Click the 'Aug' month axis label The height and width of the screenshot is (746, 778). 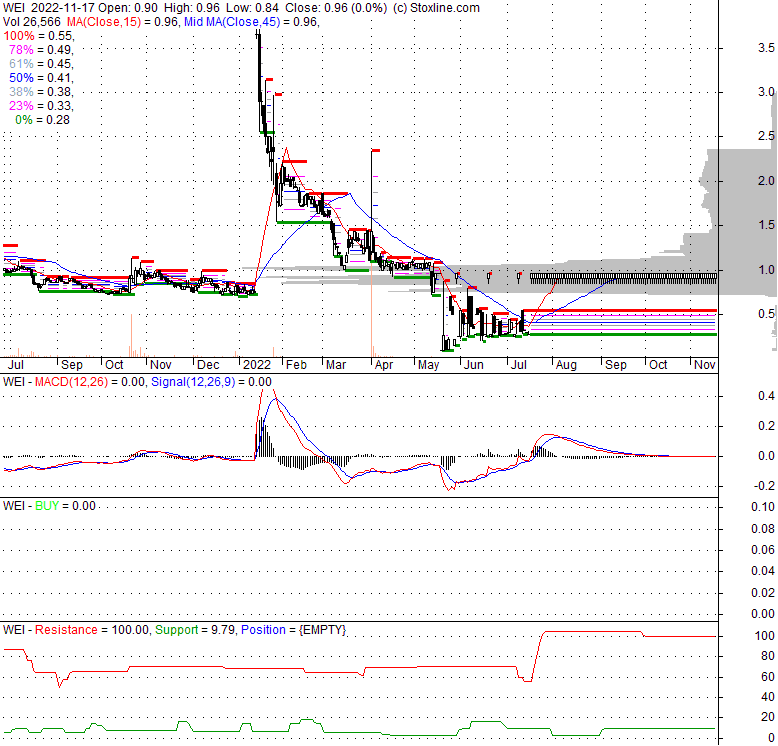(566, 365)
